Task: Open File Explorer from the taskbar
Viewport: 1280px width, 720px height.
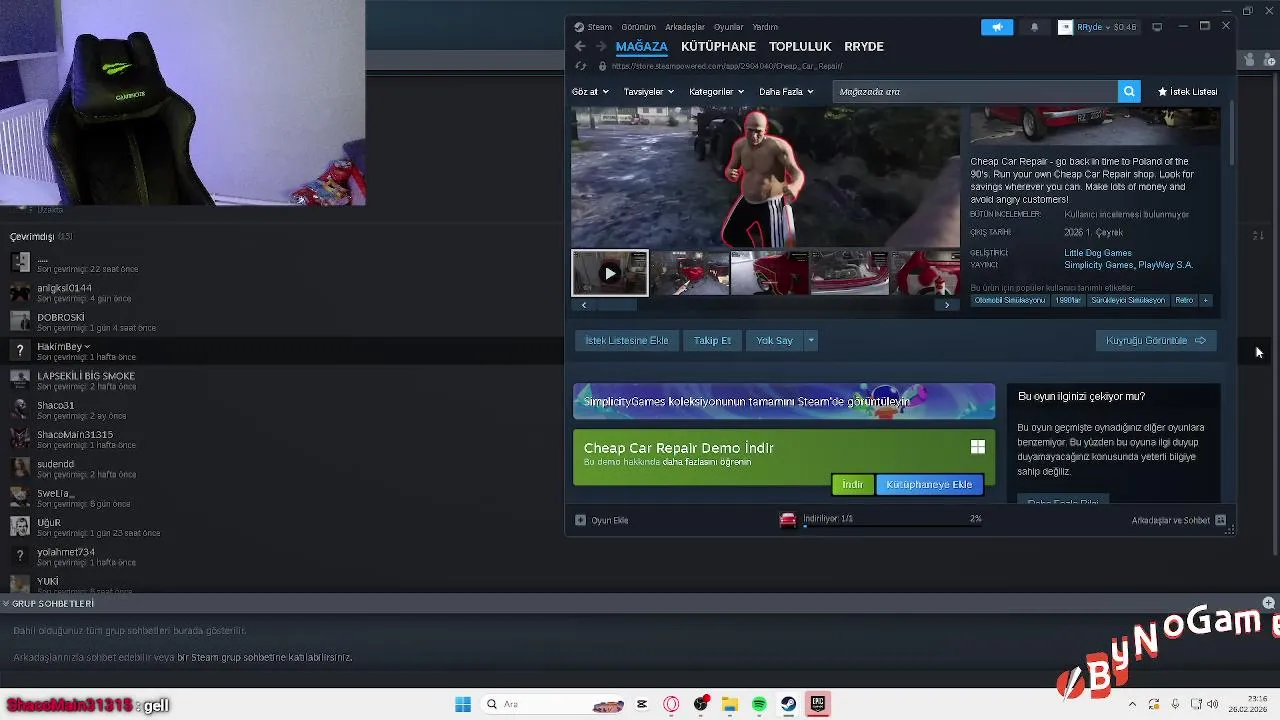Action: pyautogui.click(x=730, y=704)
